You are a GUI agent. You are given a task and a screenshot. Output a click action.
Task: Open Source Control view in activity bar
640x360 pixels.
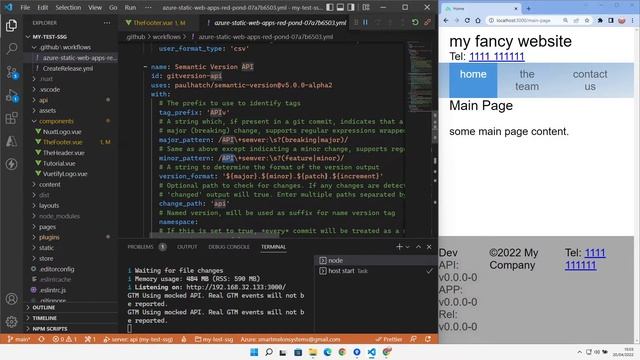pos(11,72)
